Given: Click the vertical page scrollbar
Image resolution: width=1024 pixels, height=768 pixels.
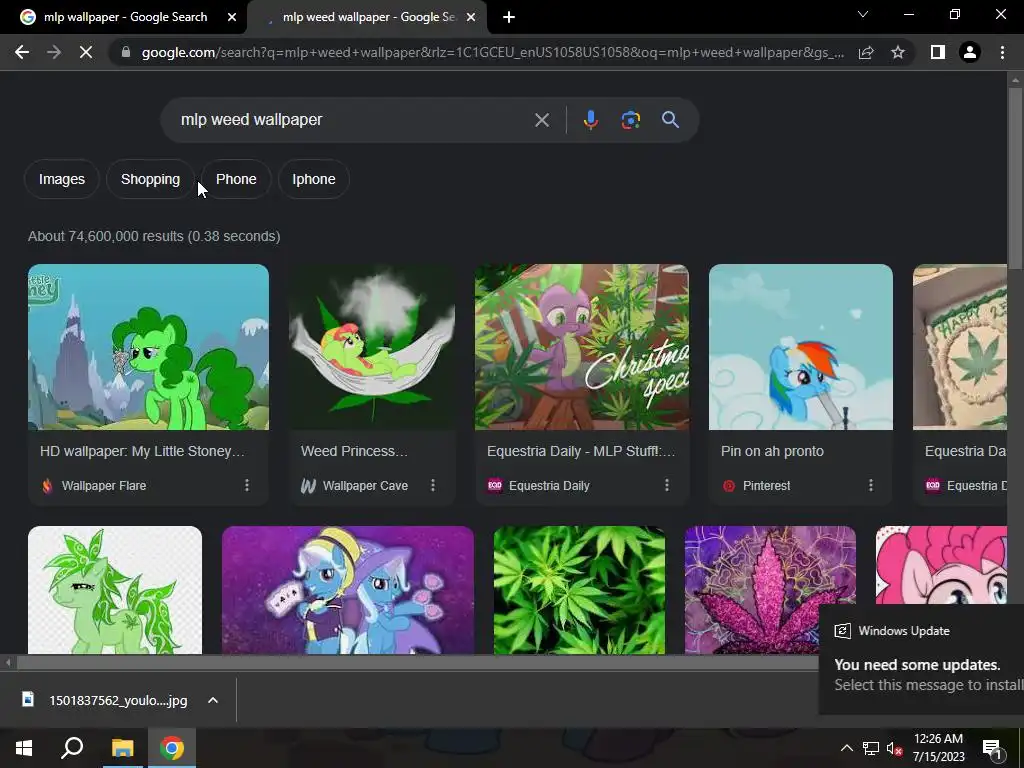Looking at the screenshot, I should (x=1014, y=179).
